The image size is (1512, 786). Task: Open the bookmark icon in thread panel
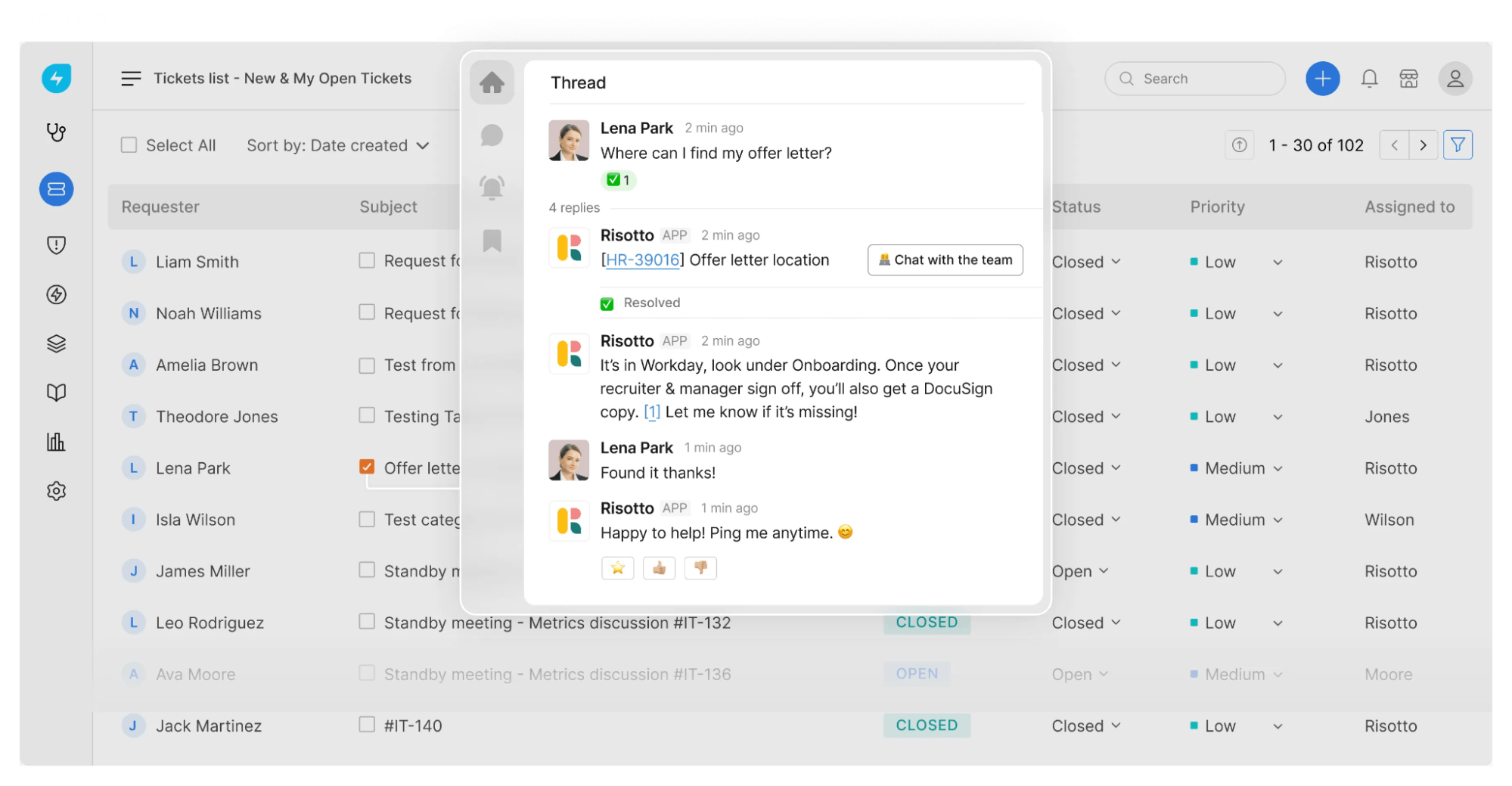(x=492, y=241)
